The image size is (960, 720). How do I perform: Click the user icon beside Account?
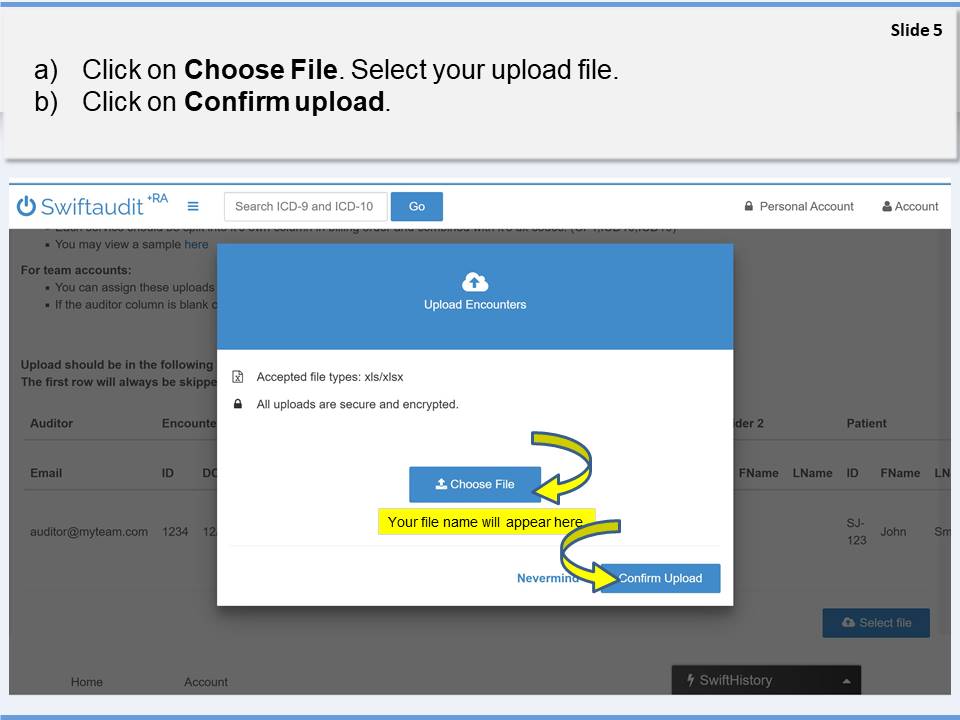[886, 207]
